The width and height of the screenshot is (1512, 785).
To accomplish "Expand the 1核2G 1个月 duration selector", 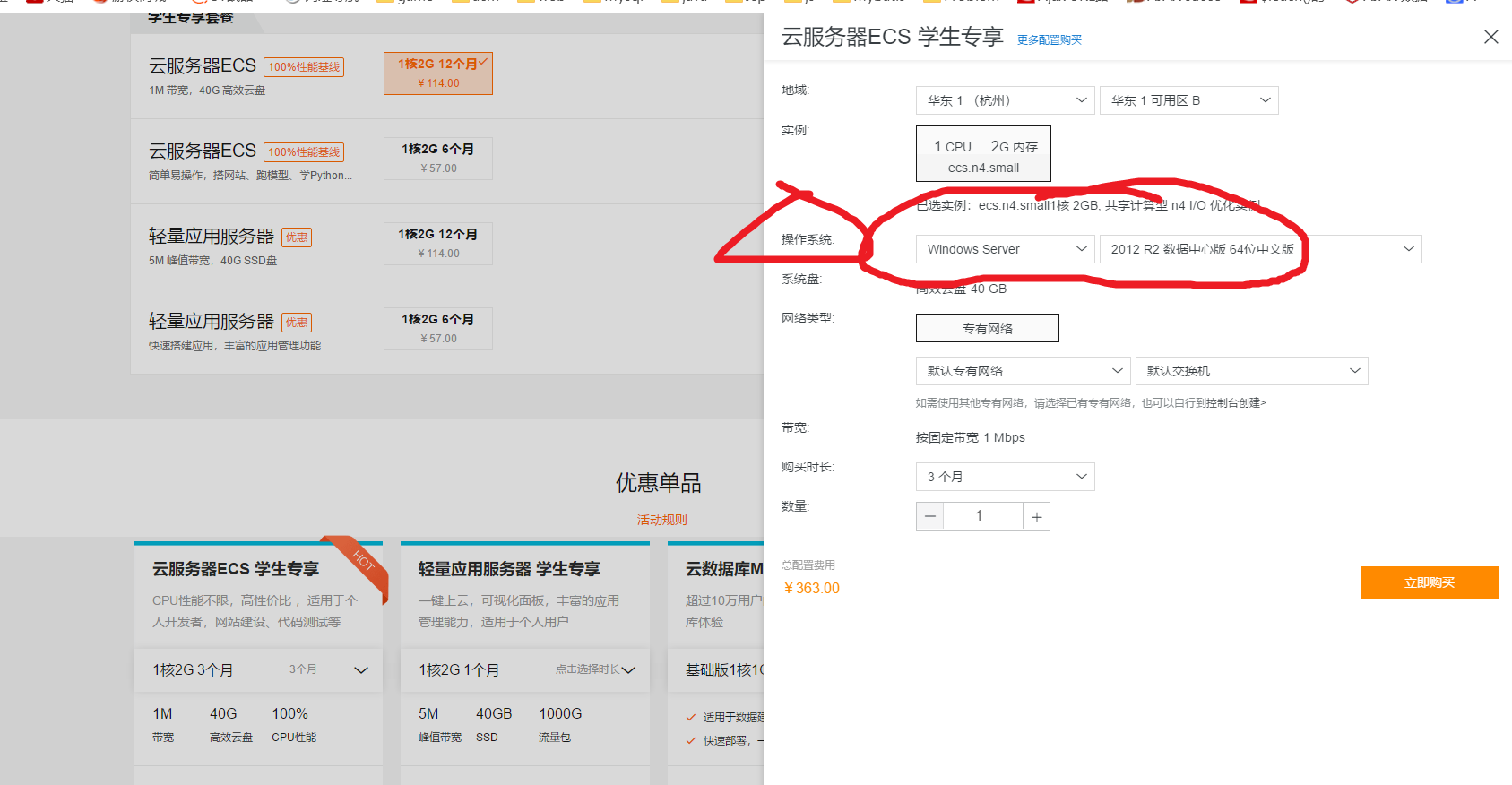I will coord(525,670).
